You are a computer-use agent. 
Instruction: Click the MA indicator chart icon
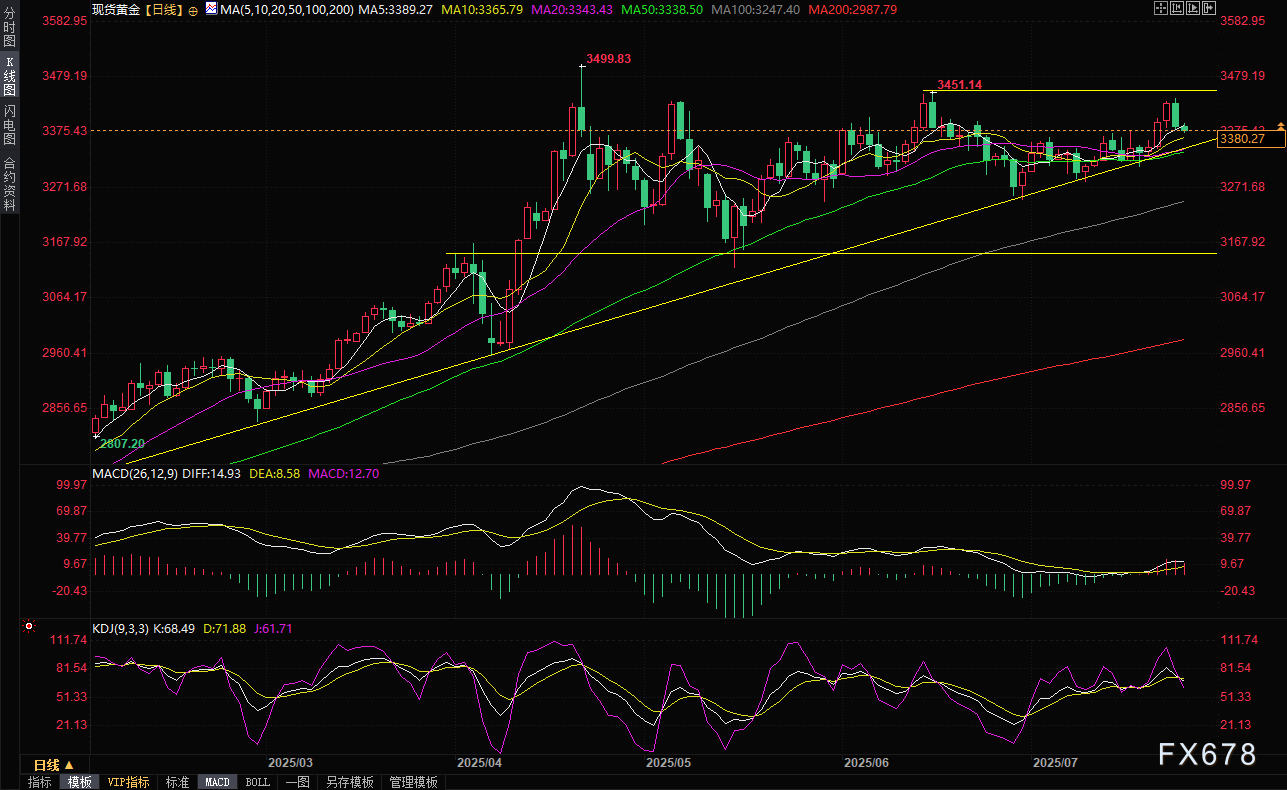click(x=211, y=9)
